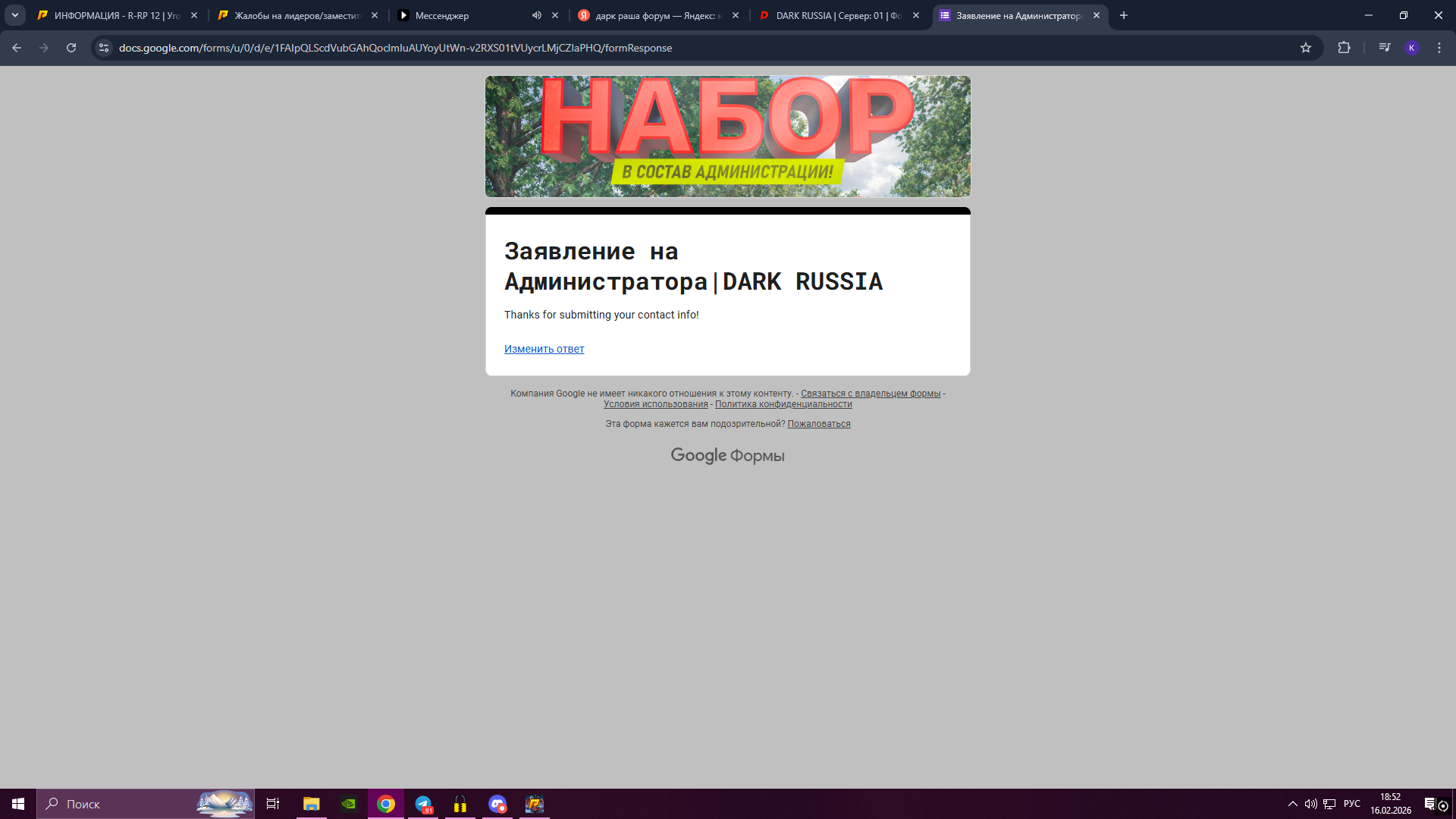The height and width of the screenshot is (819, 1456).
Task: Open a new browser tab
Action: click(1124, 15)
